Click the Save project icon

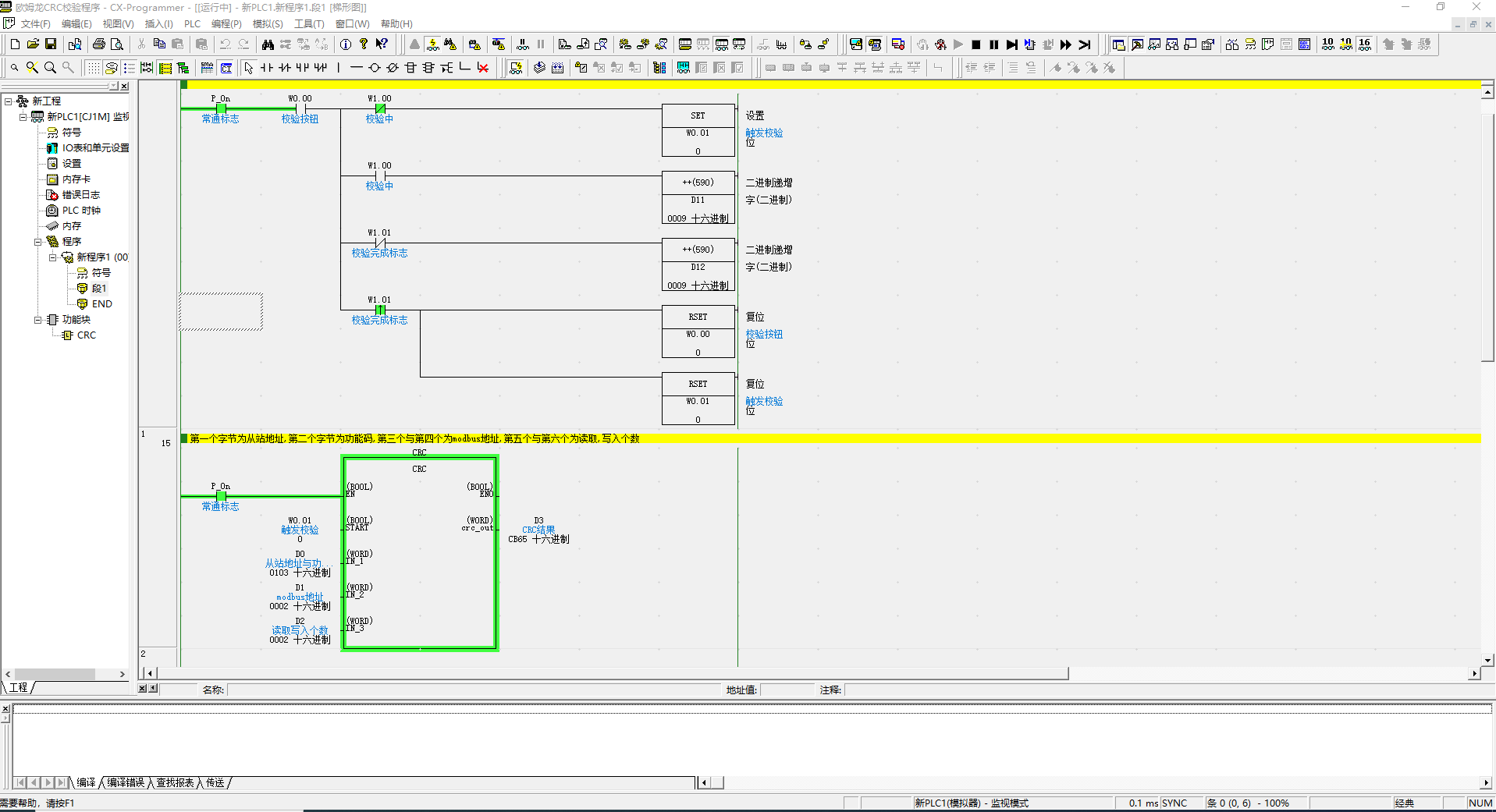click(51, 44)
